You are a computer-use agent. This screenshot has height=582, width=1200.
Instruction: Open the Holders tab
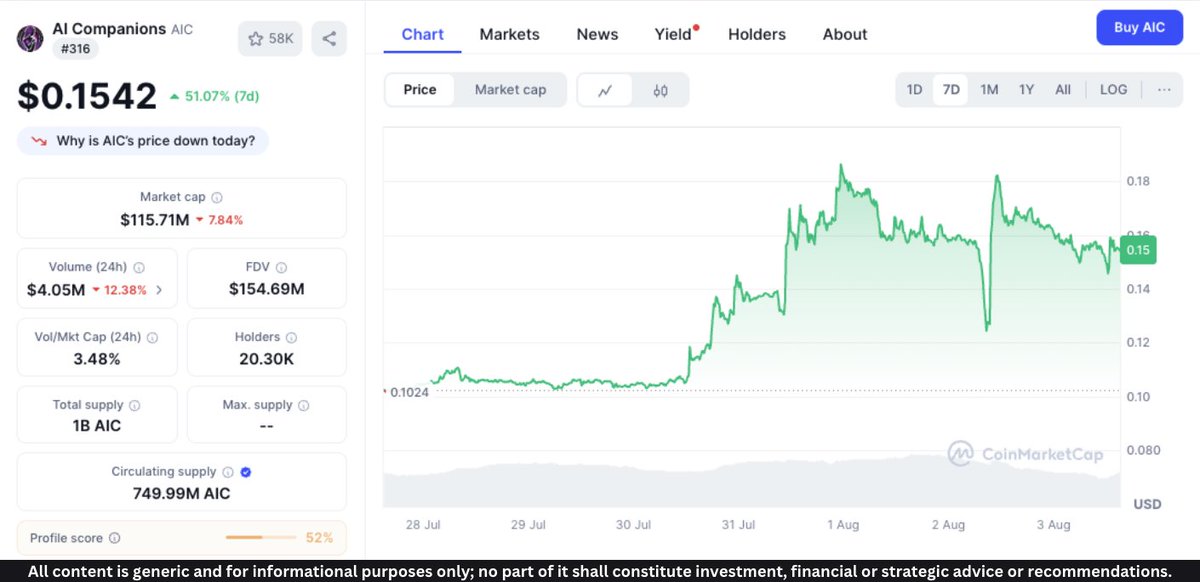(757, 34)
